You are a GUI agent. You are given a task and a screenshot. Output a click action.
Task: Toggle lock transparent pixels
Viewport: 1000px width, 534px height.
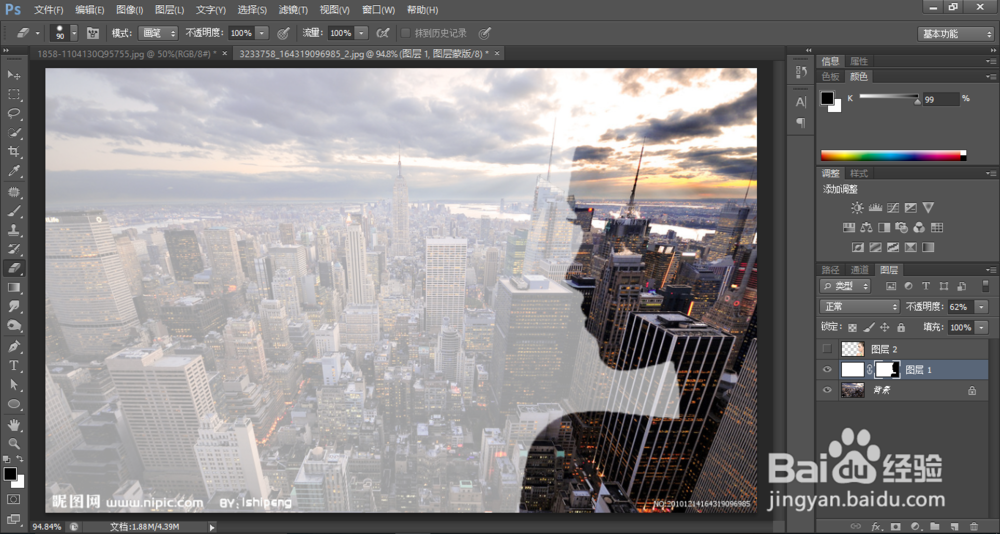[853, 327]
